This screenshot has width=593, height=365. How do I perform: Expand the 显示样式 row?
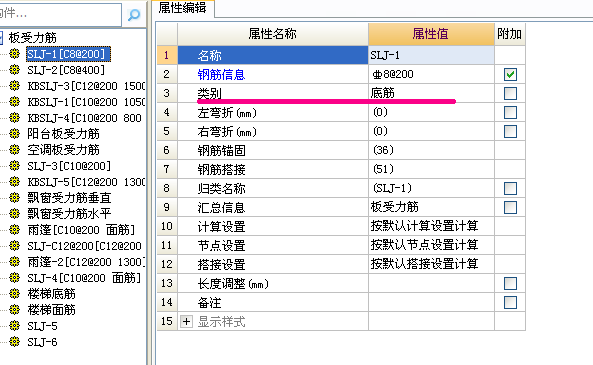click(186, 322)
